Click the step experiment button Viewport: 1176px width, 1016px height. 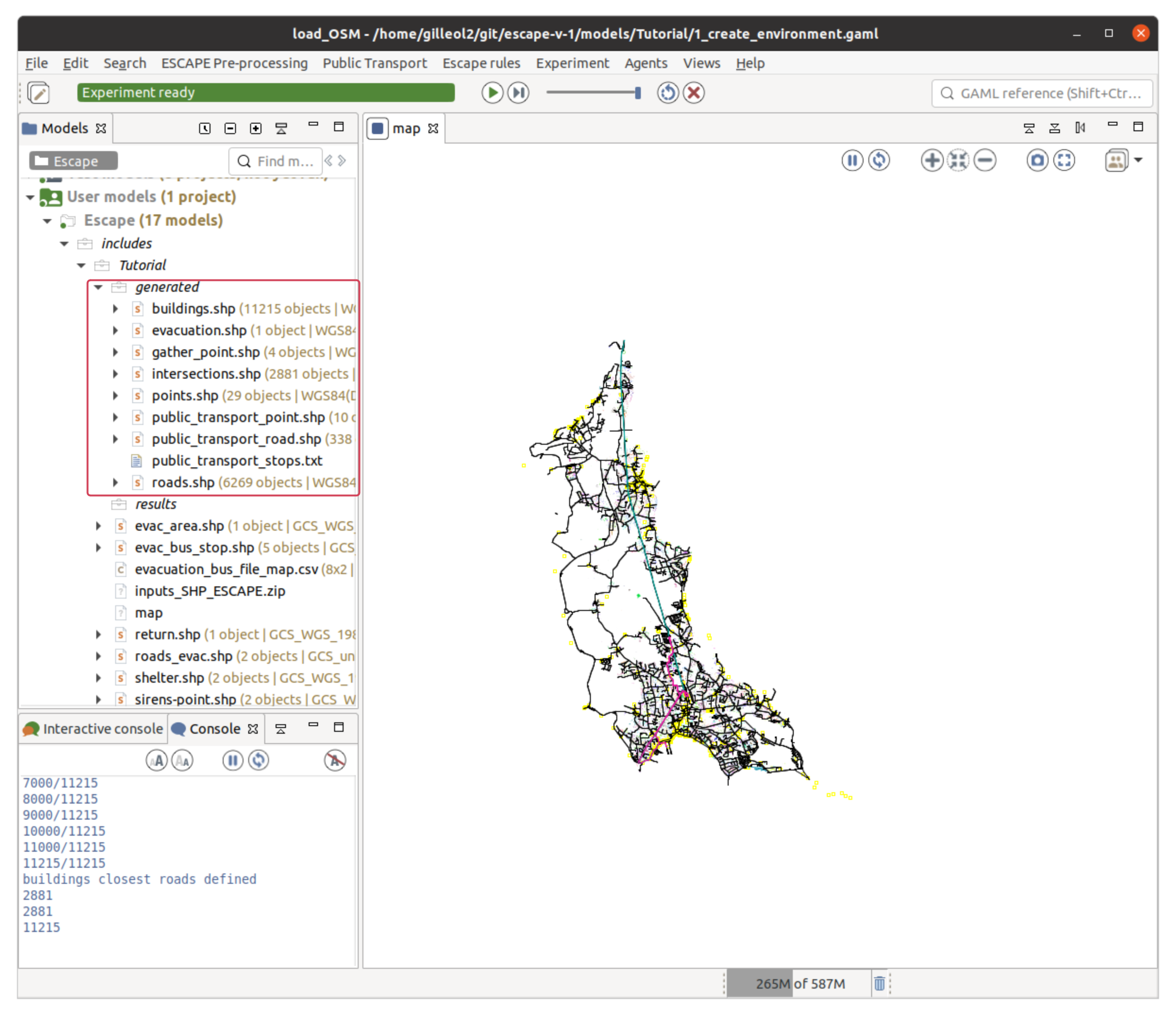point(518,93)
